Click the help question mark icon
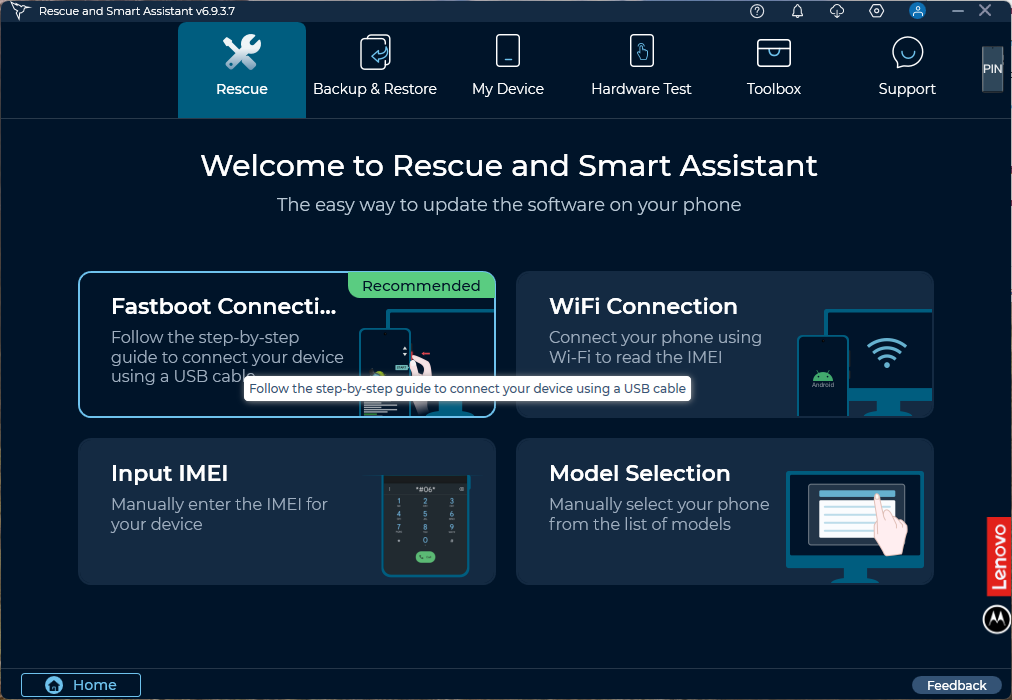The height and width of the screenshot is (700, 1012). click(757, 11)
